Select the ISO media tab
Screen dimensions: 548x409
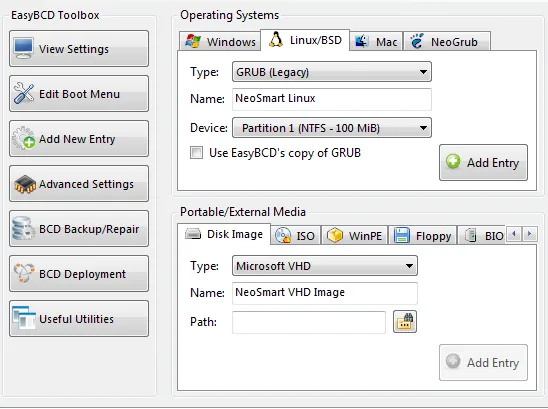click(x=295, y=235)
